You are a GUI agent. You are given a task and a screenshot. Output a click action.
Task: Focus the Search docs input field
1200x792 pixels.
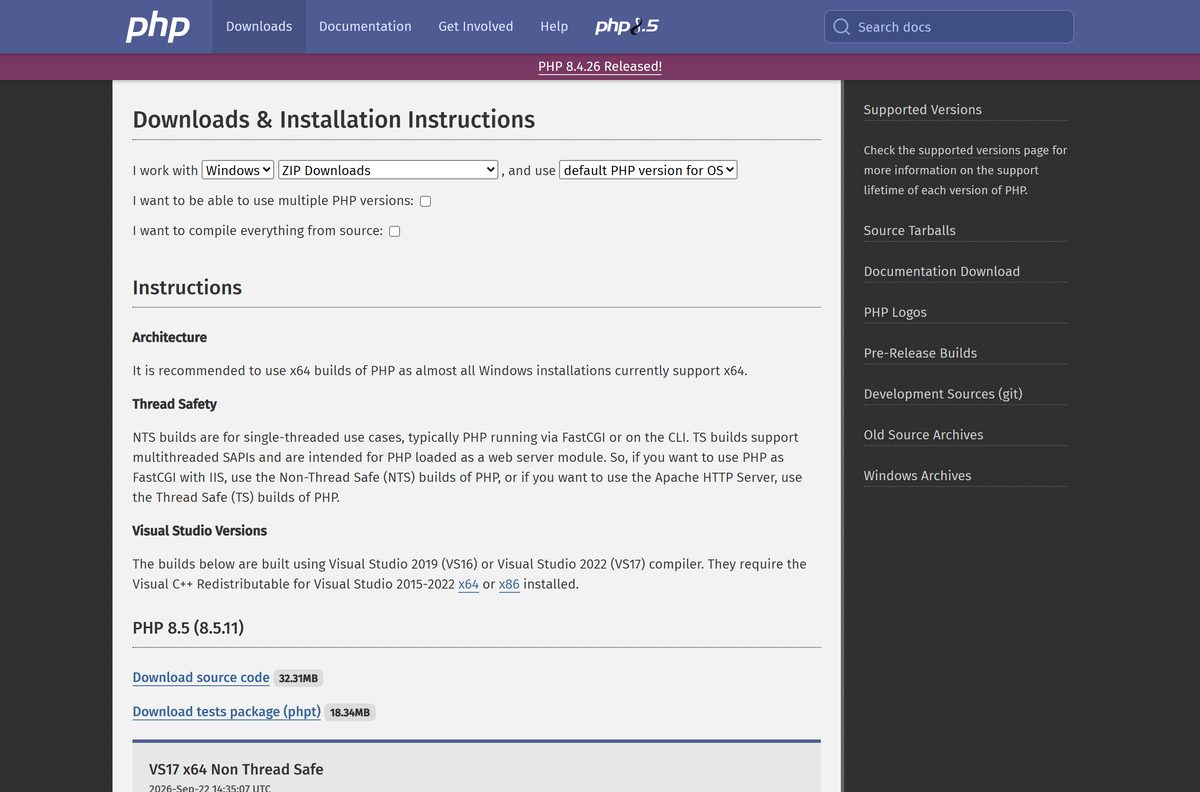(x=949, y=27)
